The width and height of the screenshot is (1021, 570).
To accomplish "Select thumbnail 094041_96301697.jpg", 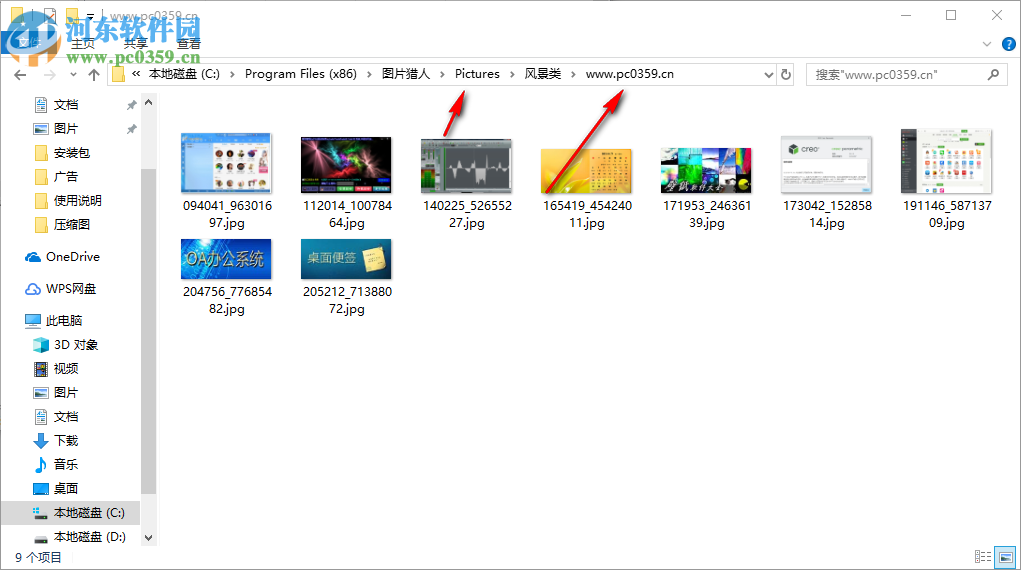I will point(226,163).
